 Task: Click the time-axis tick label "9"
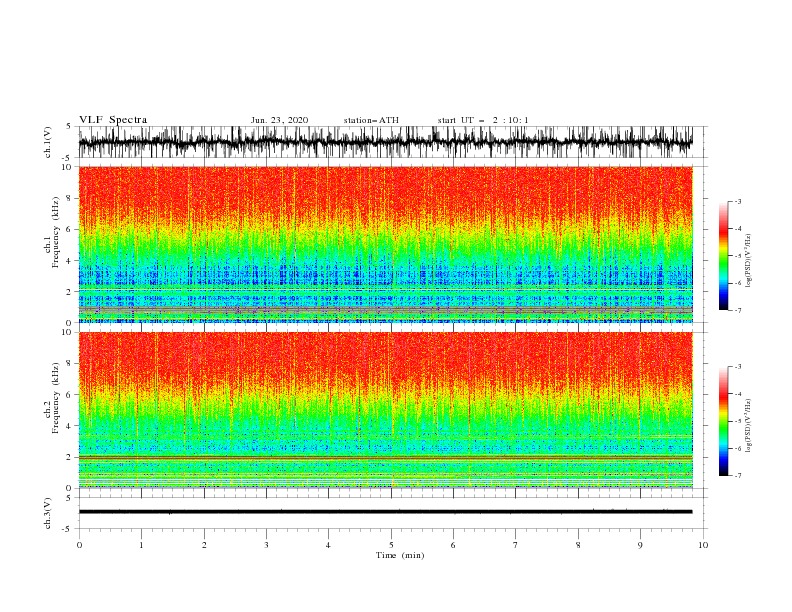640,545
